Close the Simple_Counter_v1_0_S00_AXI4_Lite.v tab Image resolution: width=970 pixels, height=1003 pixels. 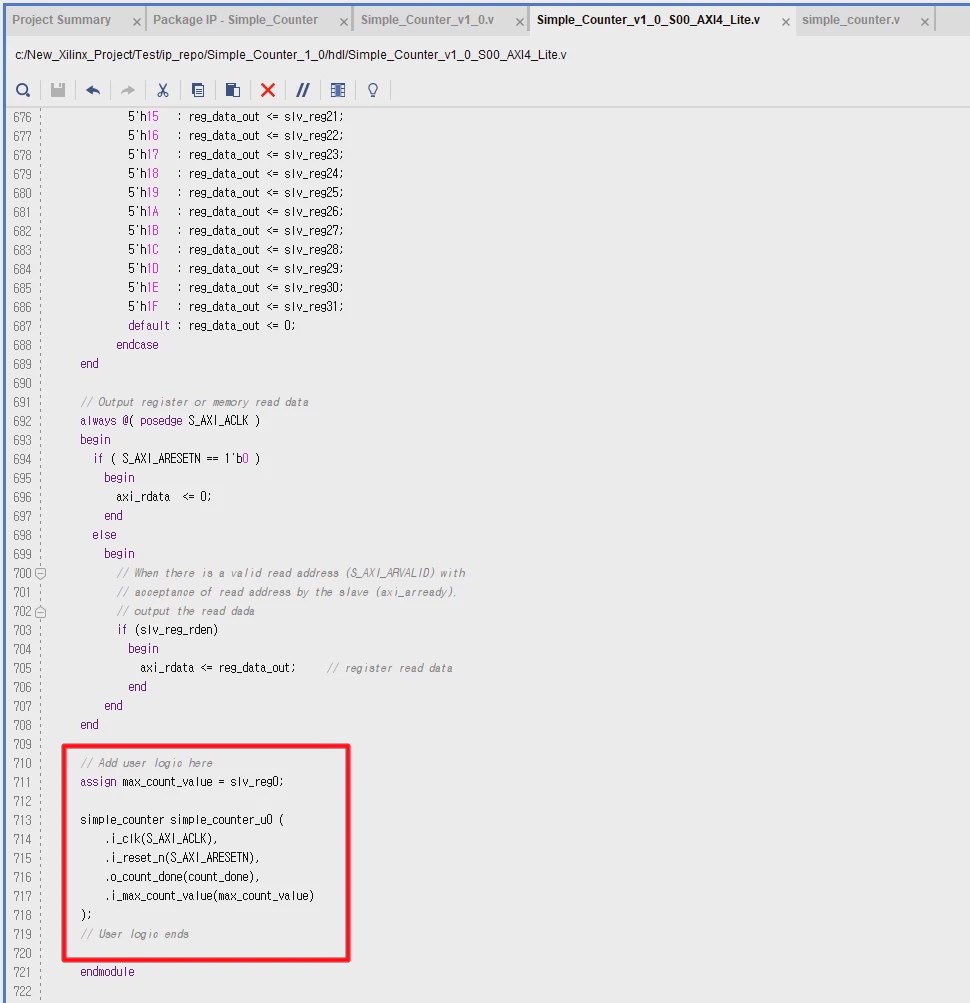786,22
